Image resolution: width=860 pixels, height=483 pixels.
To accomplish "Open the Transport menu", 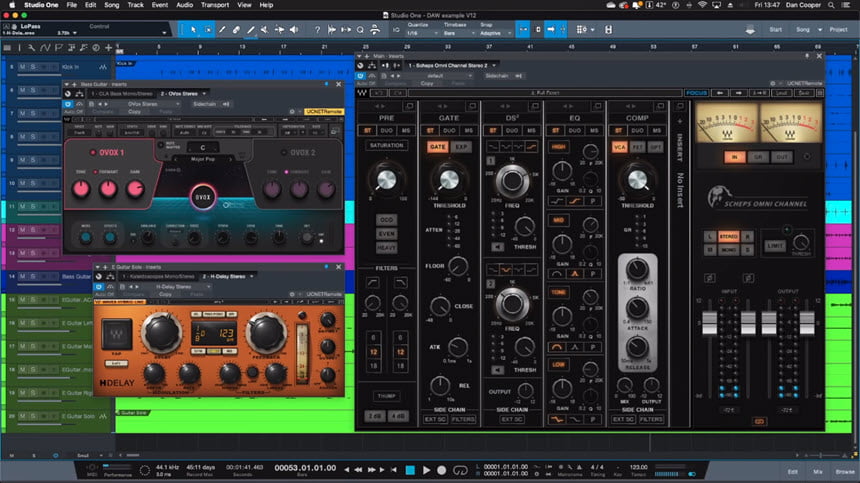I will pos(215,5).
